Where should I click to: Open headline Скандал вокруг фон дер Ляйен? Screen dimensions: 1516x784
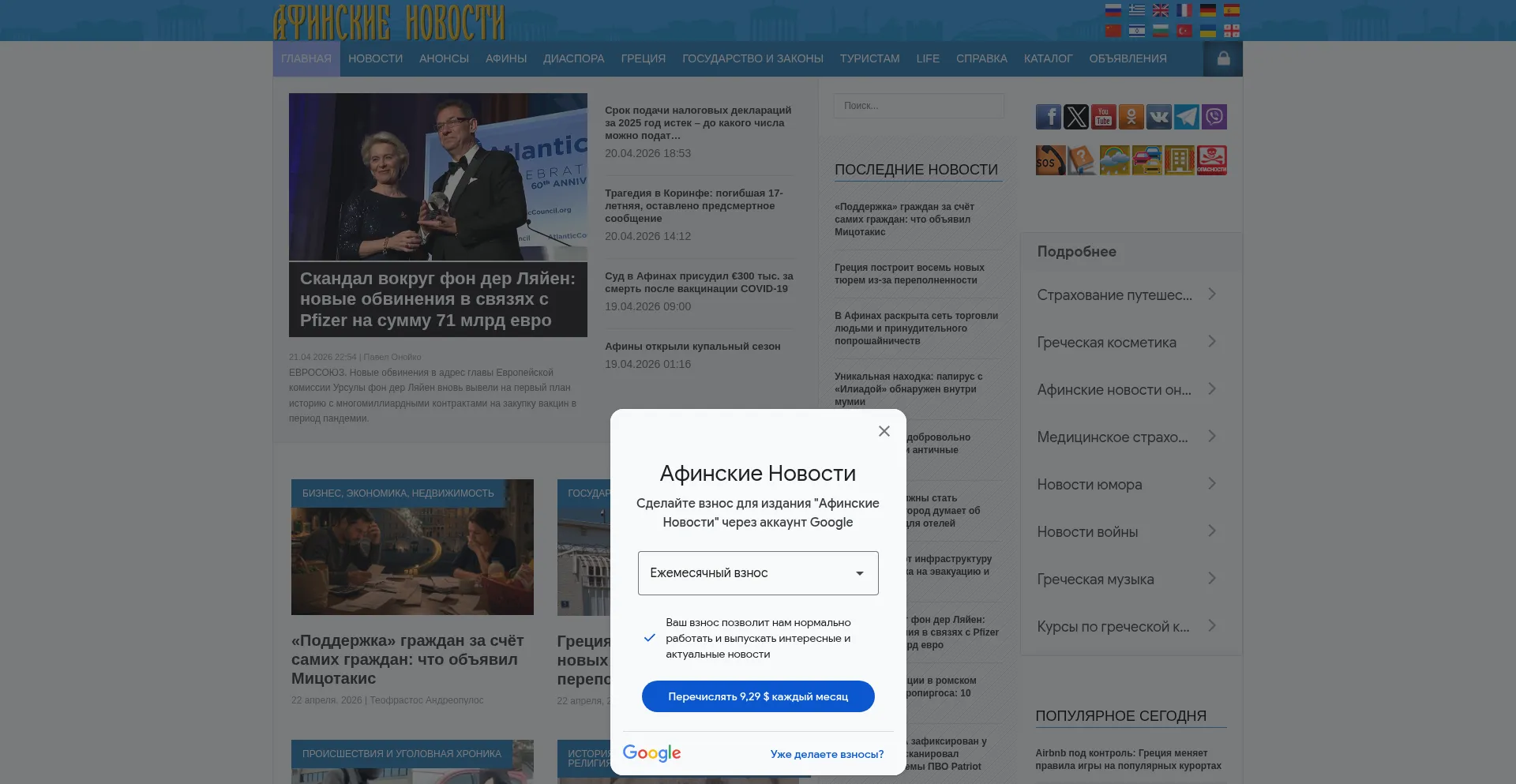(x=438, y=299)
